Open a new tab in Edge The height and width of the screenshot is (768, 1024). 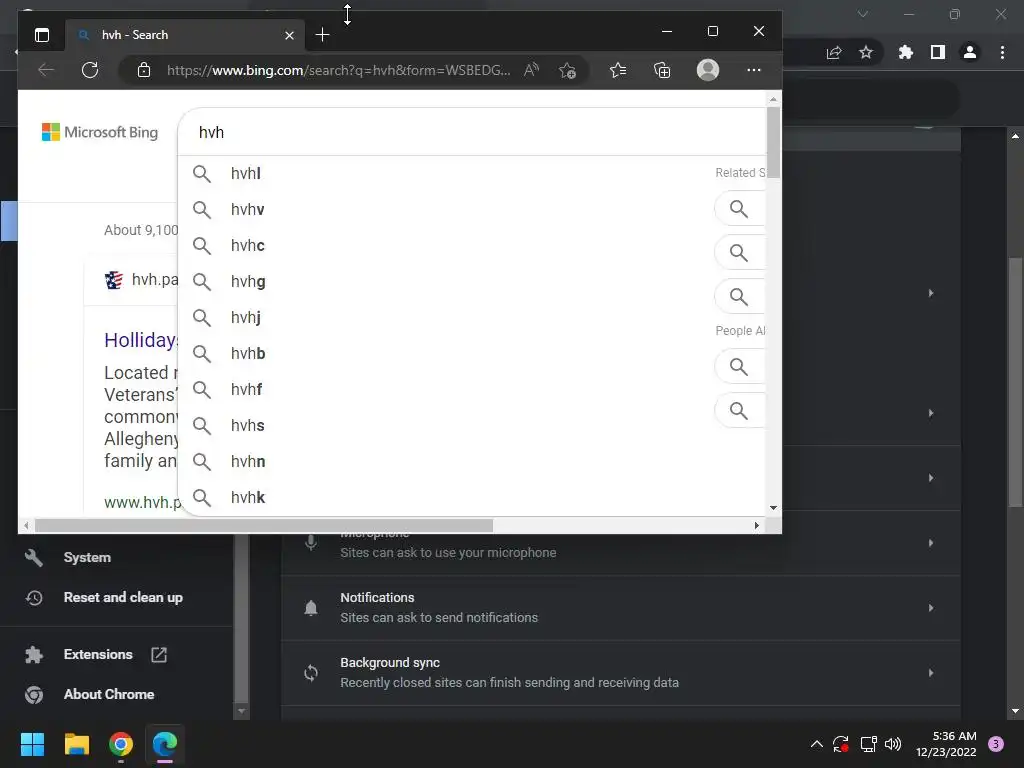[x=322, y=35]
